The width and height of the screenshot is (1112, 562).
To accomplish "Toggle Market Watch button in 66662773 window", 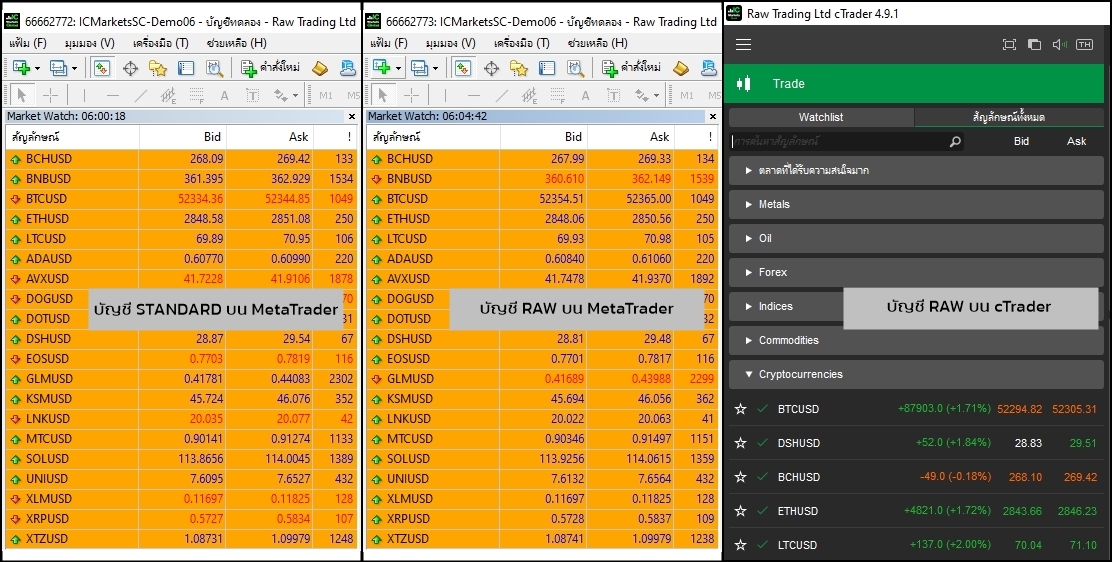I will pos(462,68).
